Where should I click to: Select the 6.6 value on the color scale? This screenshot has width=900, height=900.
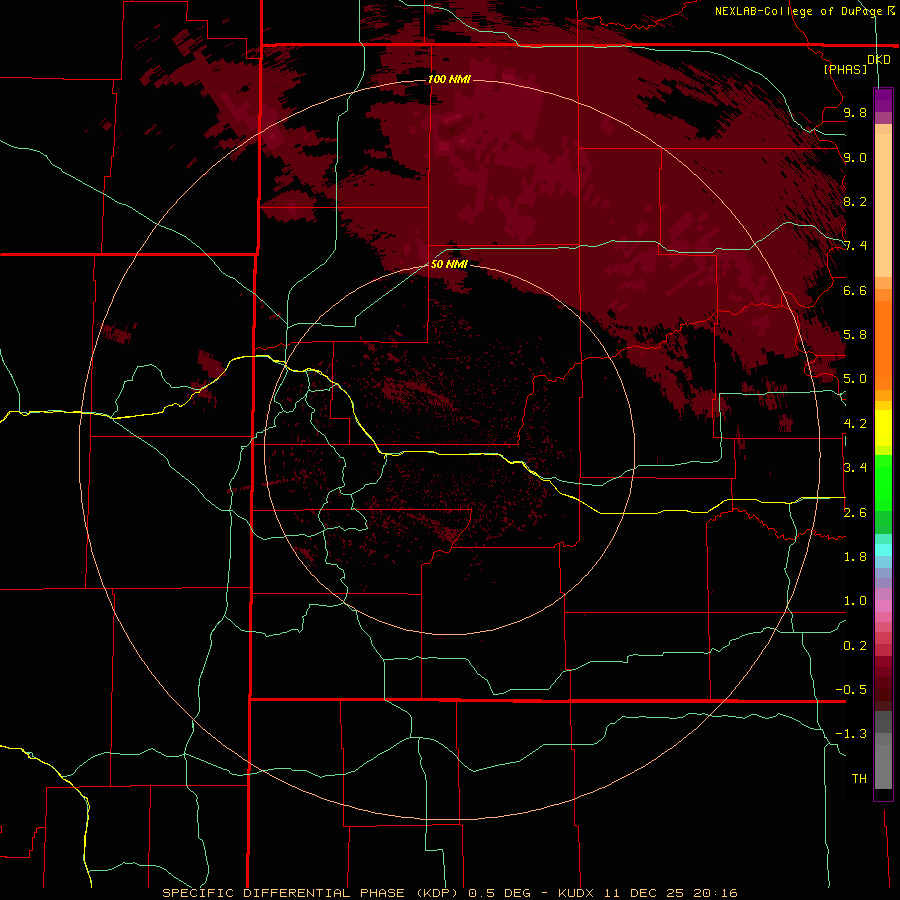tap(855, 290)
